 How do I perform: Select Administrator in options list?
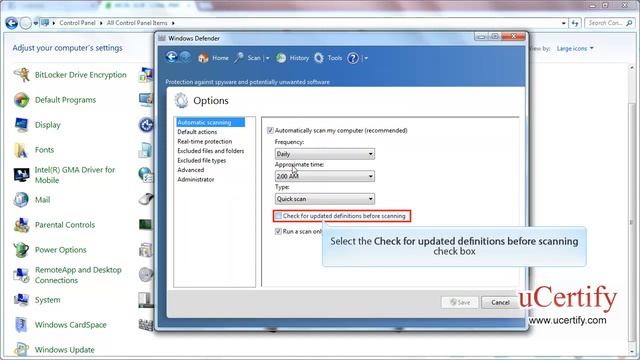[196, 179]
